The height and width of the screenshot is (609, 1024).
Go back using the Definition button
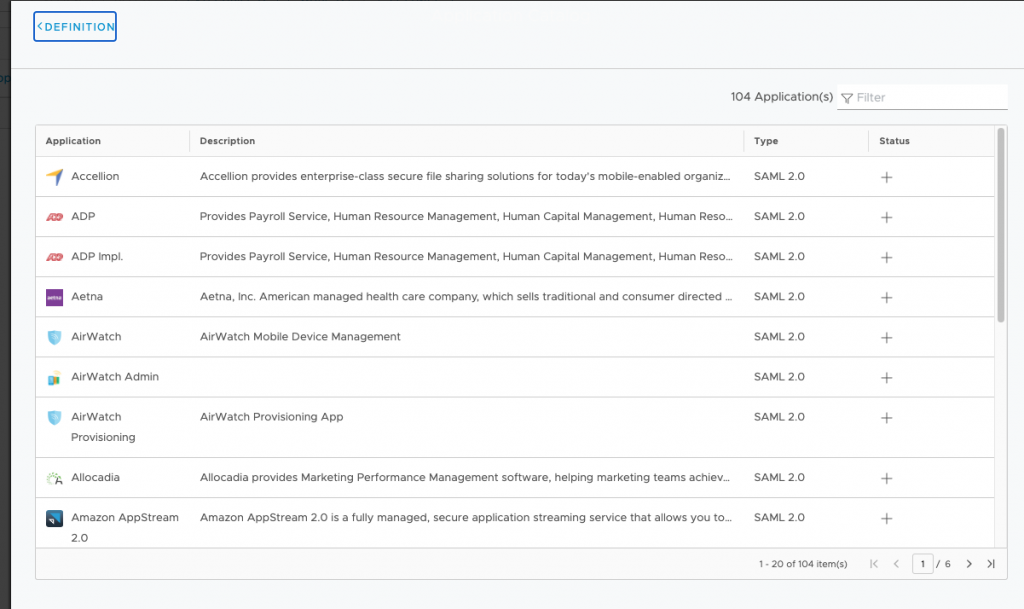click(x=75, y=27)
